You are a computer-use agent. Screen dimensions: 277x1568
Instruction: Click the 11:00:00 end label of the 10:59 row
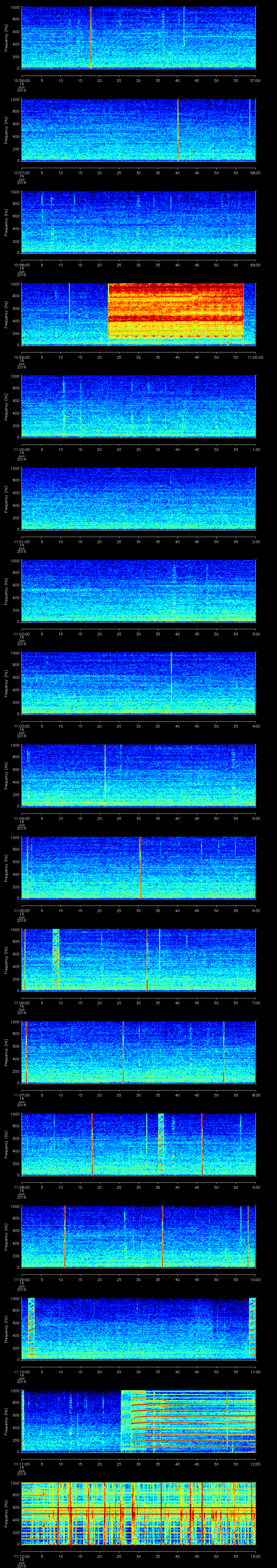(256, 357)
